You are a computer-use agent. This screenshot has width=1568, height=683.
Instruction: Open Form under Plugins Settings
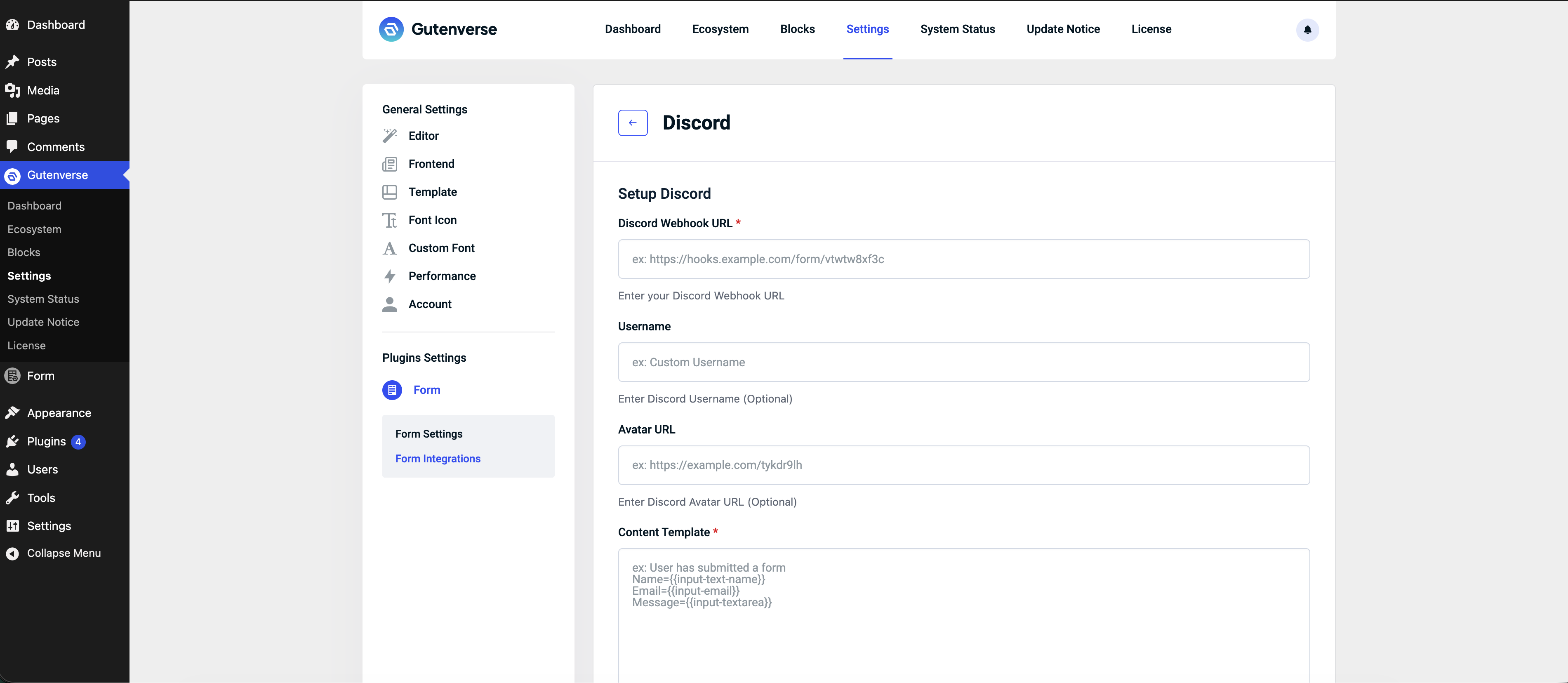coord(427,390)
